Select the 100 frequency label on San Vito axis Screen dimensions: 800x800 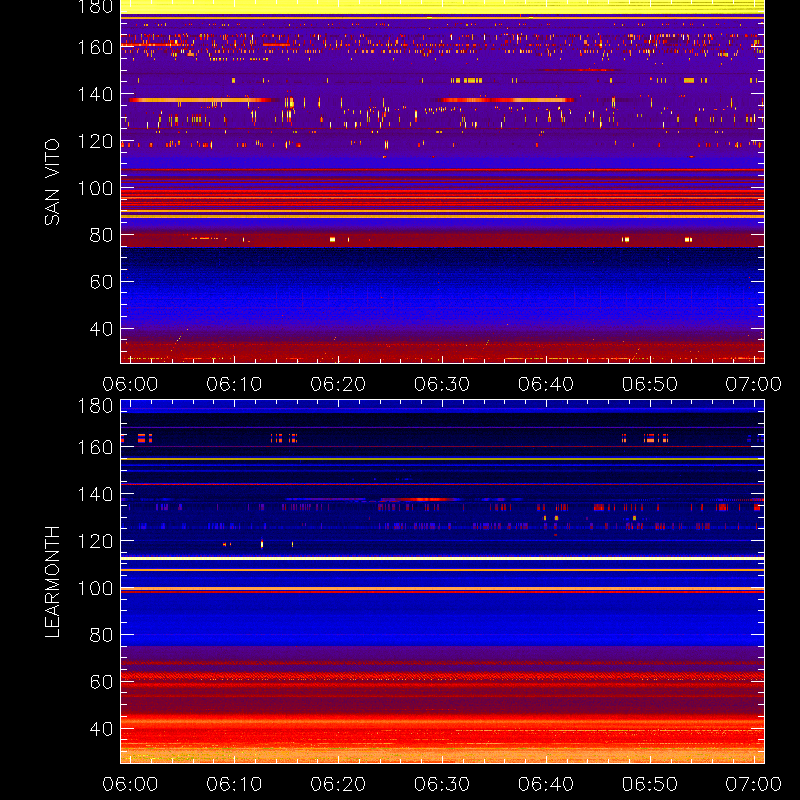click(x=95, y=188)
